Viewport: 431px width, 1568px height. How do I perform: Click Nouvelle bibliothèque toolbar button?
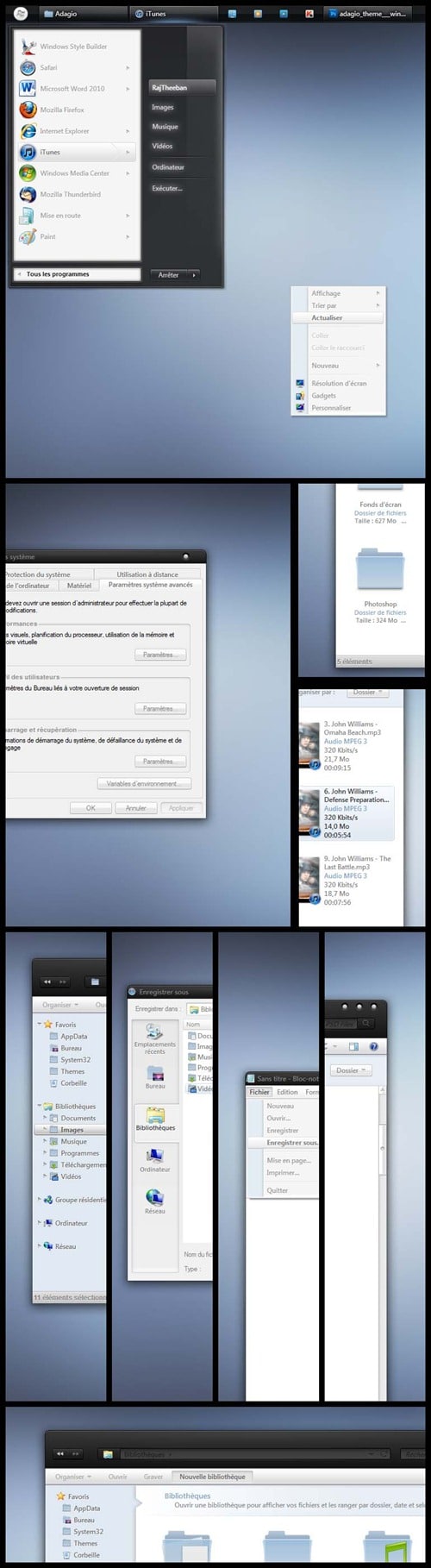[212, 1477]
